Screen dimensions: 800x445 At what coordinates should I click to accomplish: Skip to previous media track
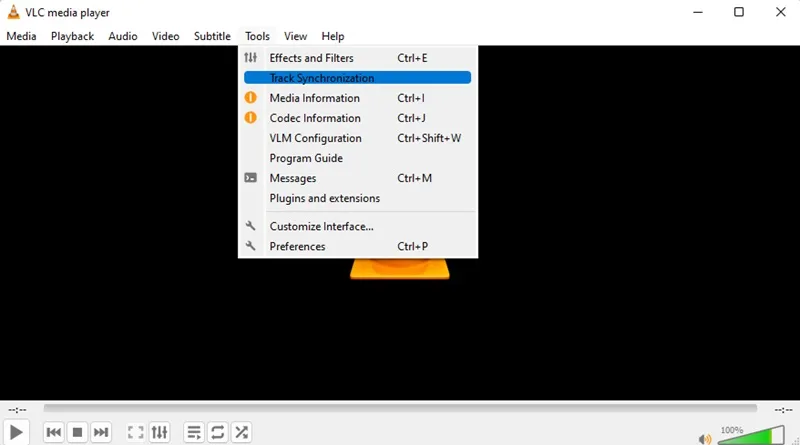pos(54,432)
